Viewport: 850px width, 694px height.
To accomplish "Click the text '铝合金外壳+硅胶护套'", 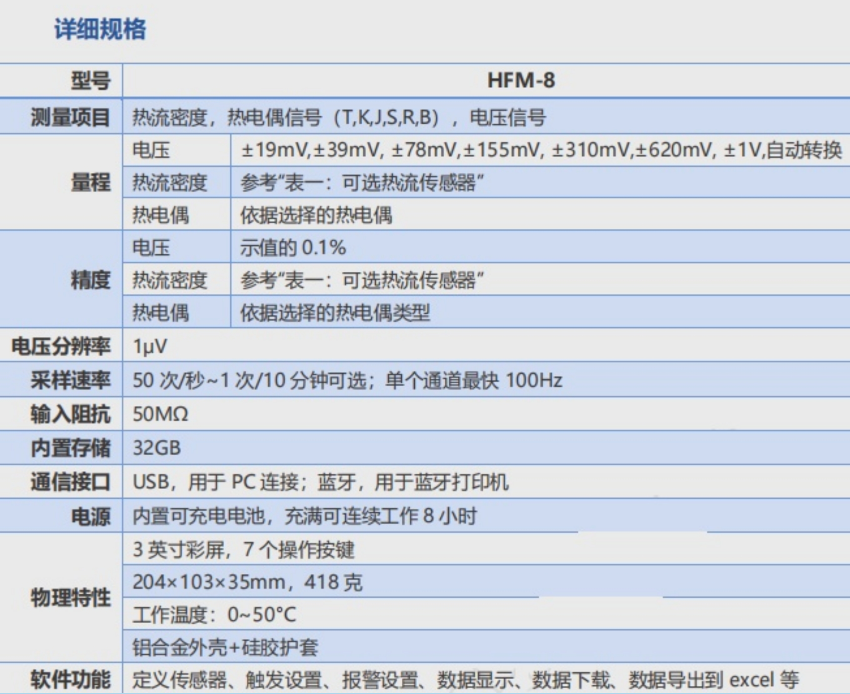I will [x=226, y=647].
